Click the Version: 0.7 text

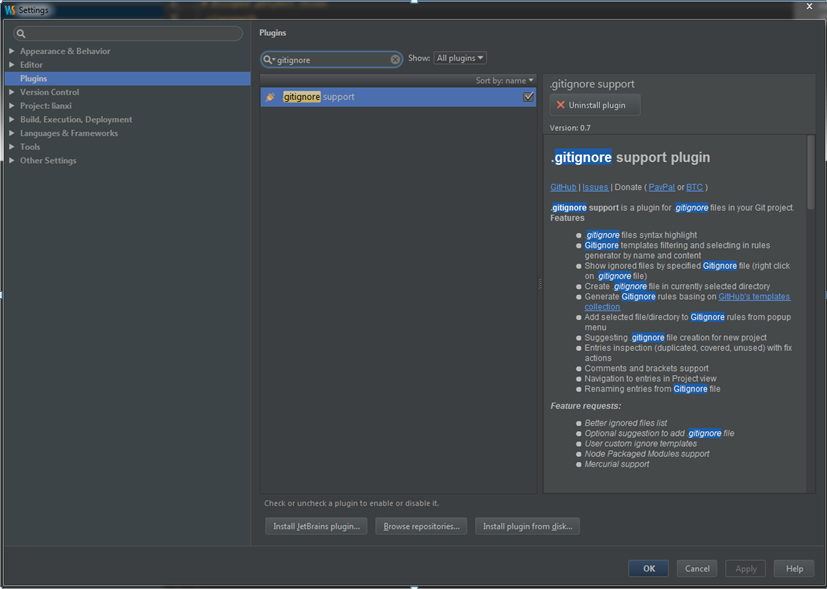point(570,128)
